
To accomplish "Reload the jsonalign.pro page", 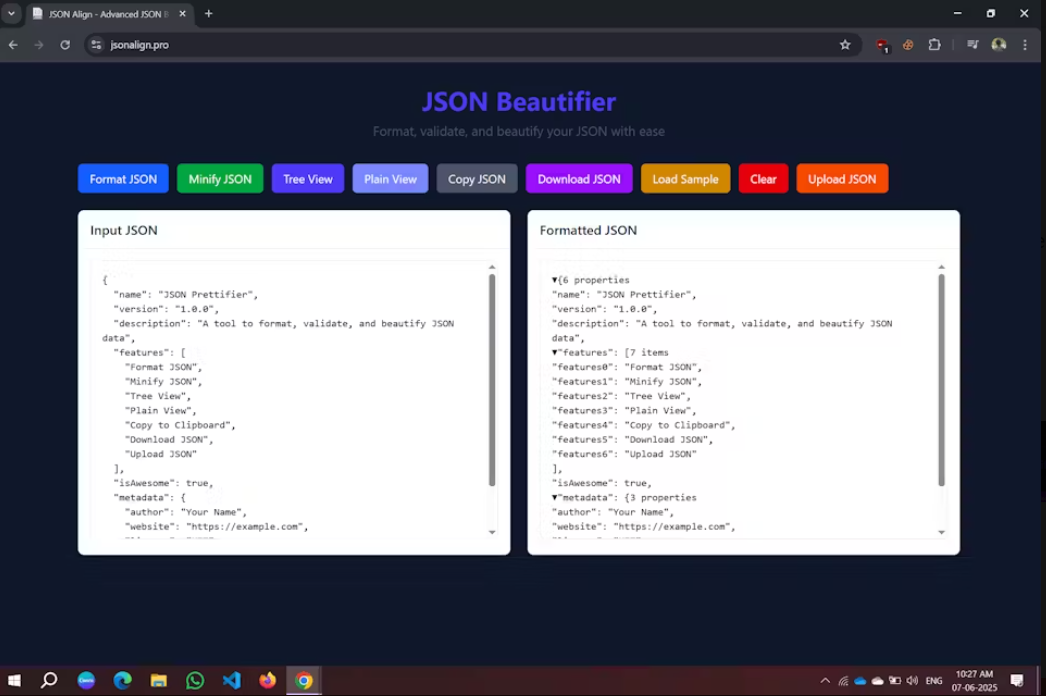I will pyautogui.click(x=65, y=45).
